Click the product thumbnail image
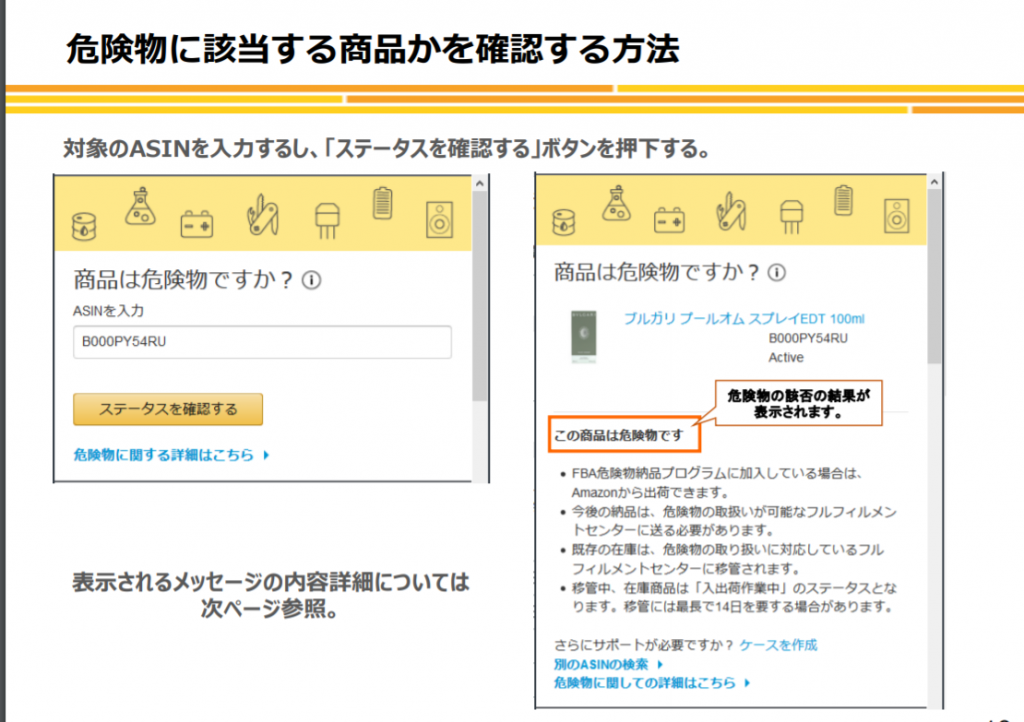Viewport: 1024px width, 722px height. pyautogui.click(x=582, y=337)
